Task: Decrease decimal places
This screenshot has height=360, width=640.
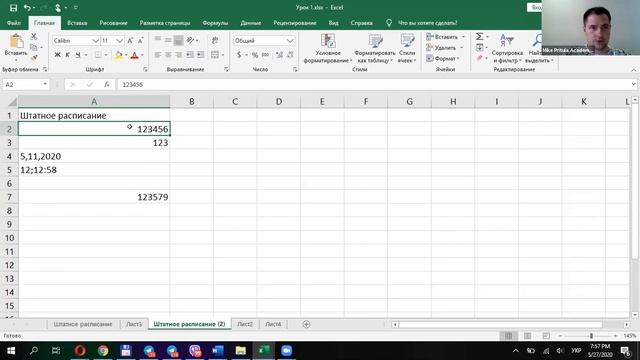Action: click(290, 55)
